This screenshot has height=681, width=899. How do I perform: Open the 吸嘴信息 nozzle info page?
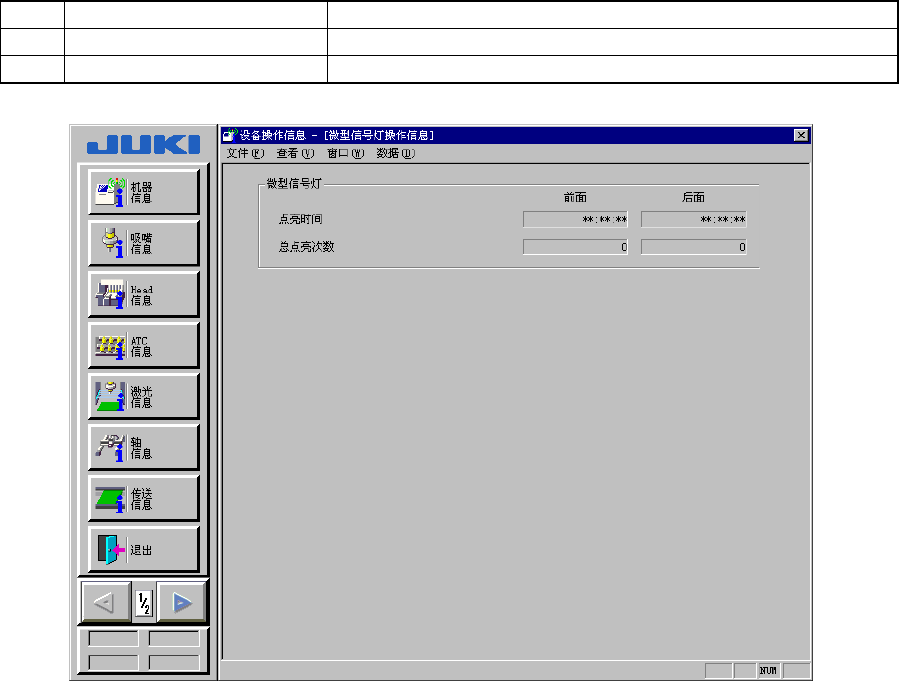144,243
